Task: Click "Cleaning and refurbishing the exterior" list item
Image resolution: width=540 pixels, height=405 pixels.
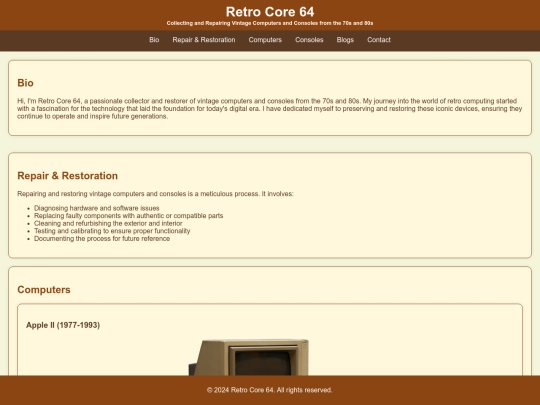Action: click(x=108, y=224)
